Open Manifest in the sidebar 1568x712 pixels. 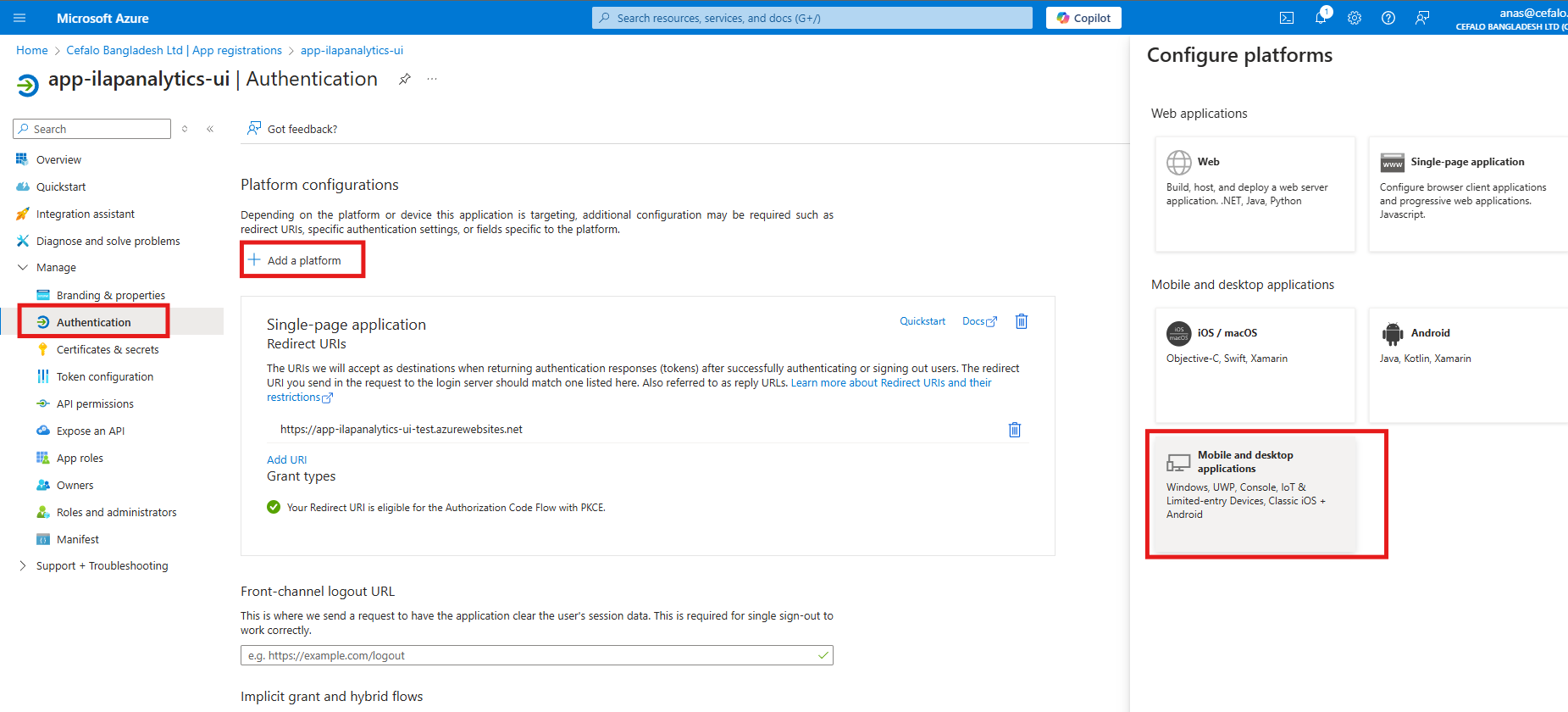pyautogui.click(x=77, y=539)
